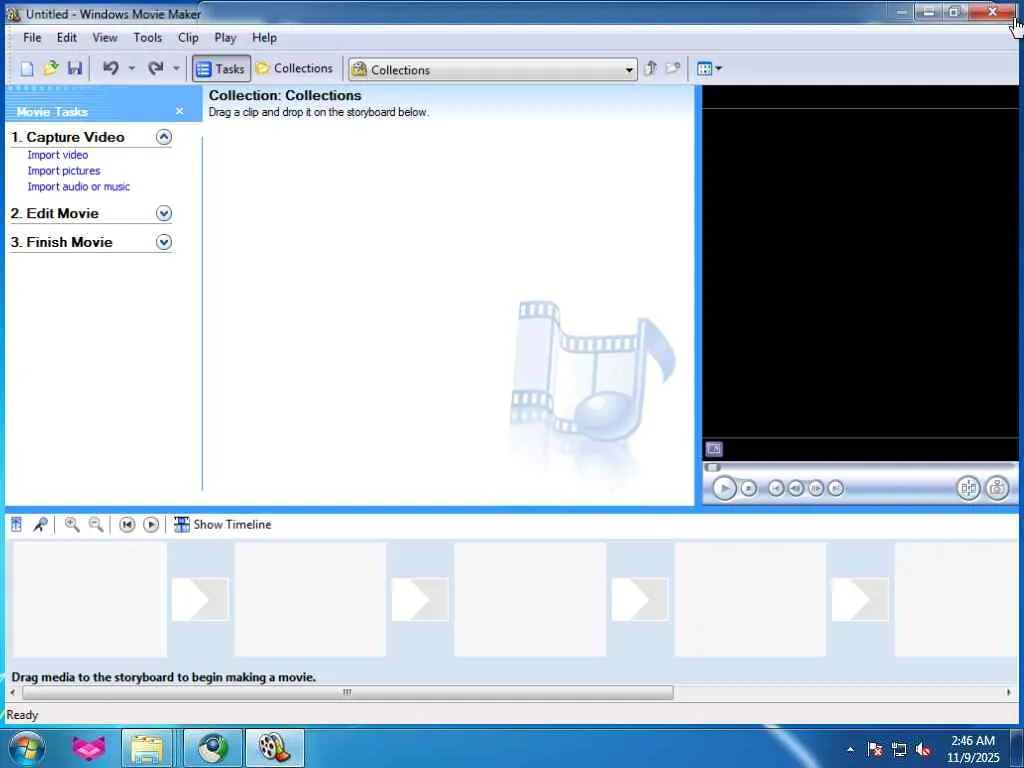Click the Import video link
Viewport: 1024px width, 768px height.
57,155
